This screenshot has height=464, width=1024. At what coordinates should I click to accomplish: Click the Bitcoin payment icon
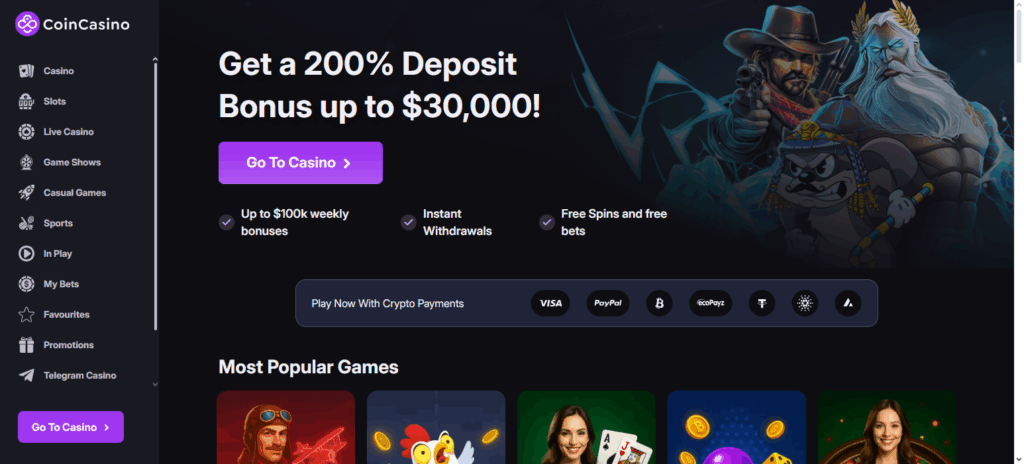coord(659,303)
